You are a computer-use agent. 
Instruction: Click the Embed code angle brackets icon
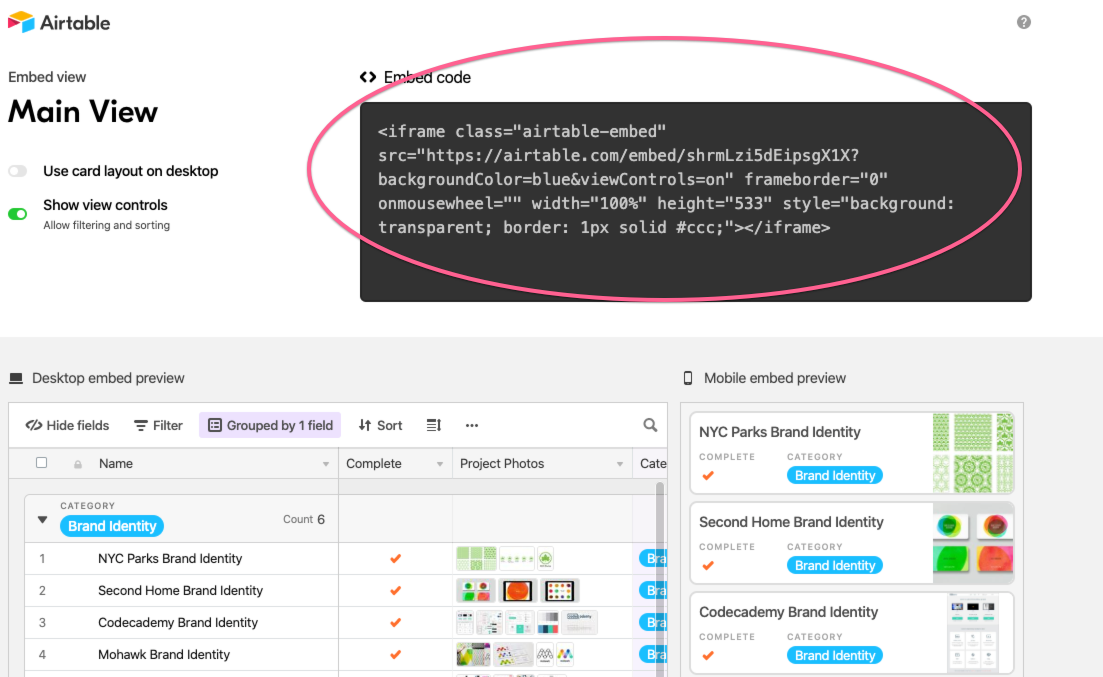[367, 76]
